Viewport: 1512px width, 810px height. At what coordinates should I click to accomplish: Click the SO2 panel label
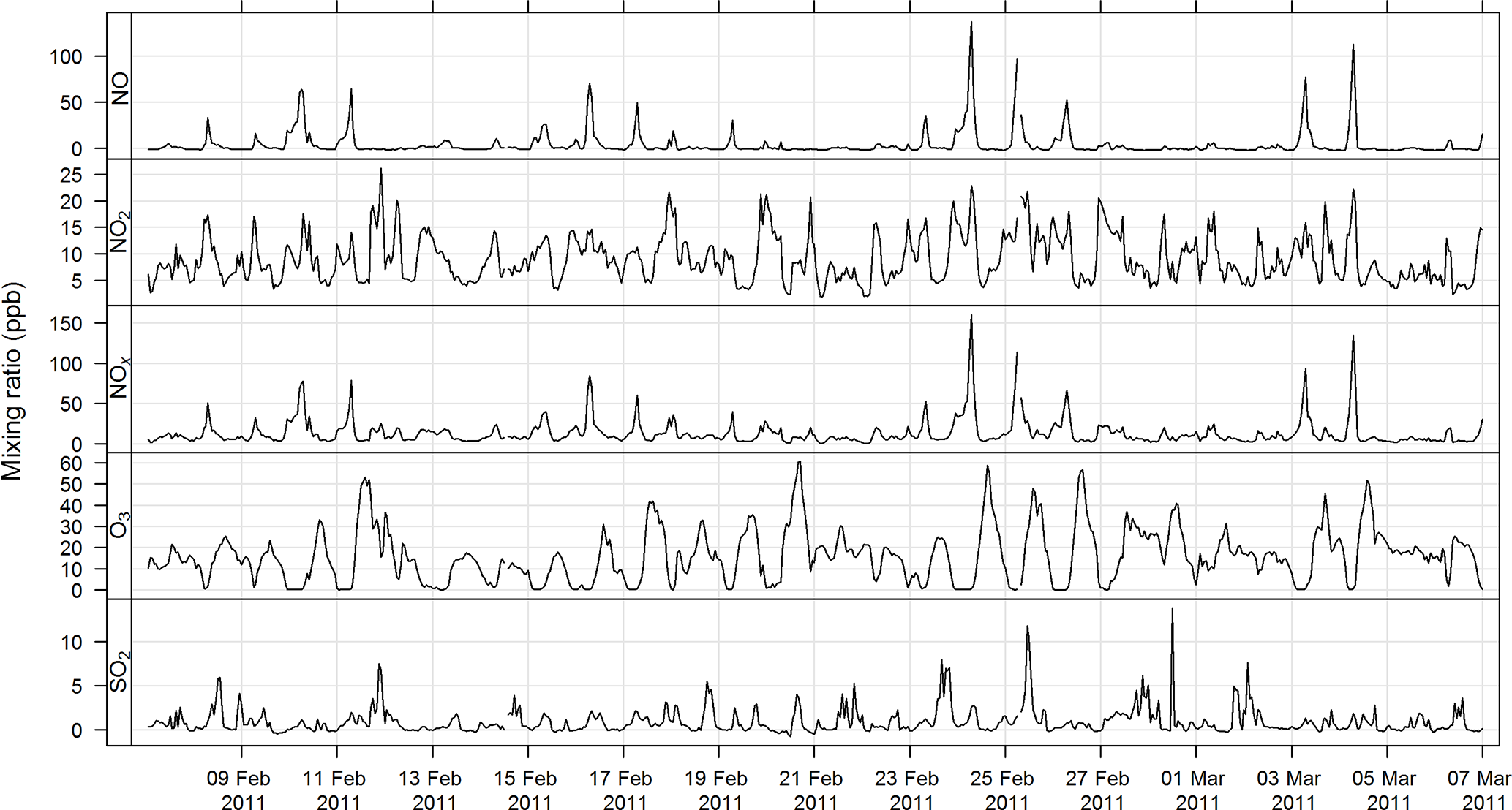(x=119, y=671)
